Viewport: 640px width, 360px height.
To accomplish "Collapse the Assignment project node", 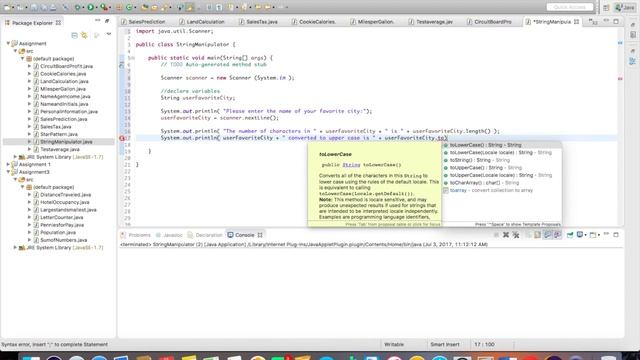I will click(x=8, y=43).
